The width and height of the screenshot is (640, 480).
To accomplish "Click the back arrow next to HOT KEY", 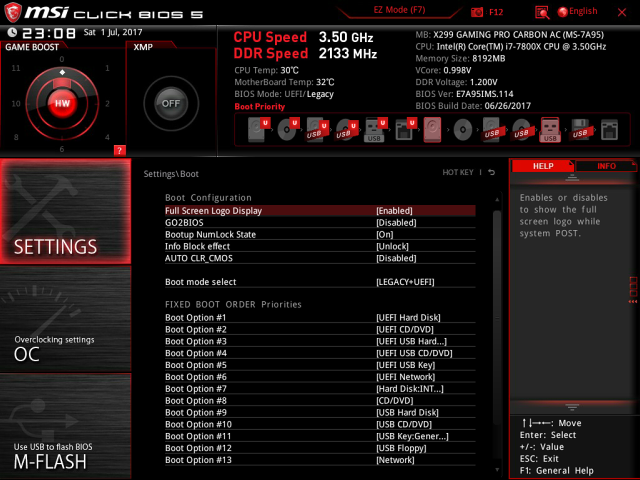I will tap(492, 172).
